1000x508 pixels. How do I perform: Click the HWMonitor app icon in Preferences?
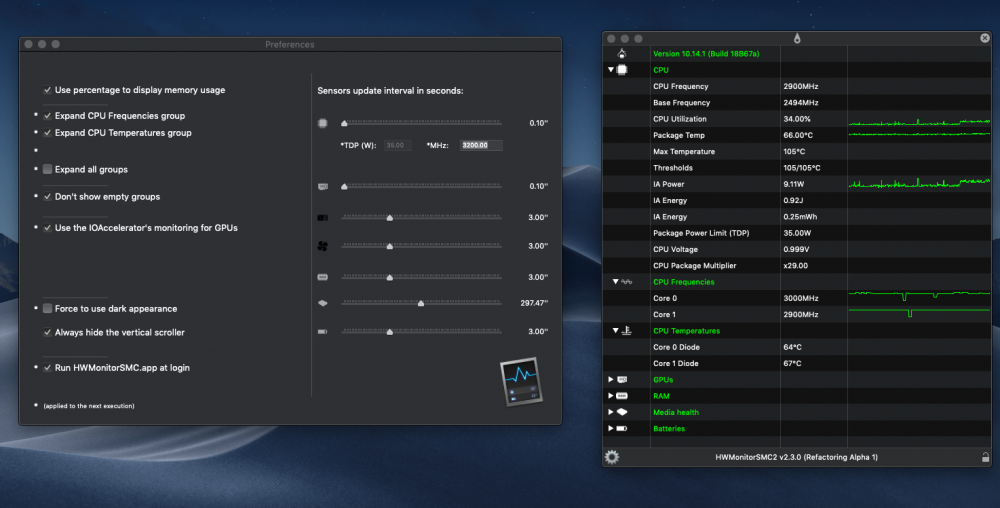(522, 382)
